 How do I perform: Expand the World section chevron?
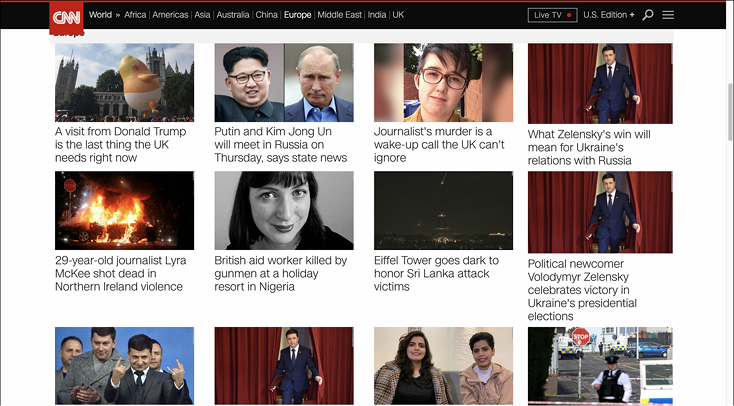[x=117, y=15]
